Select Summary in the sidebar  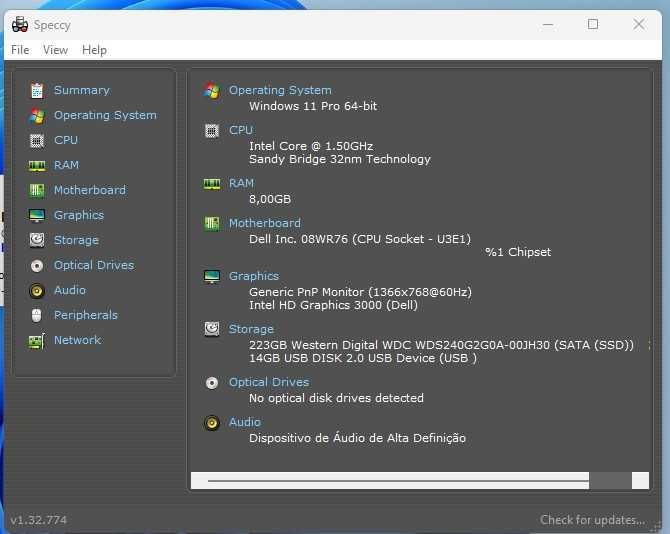pyautogui.click(x=82, y=90)
